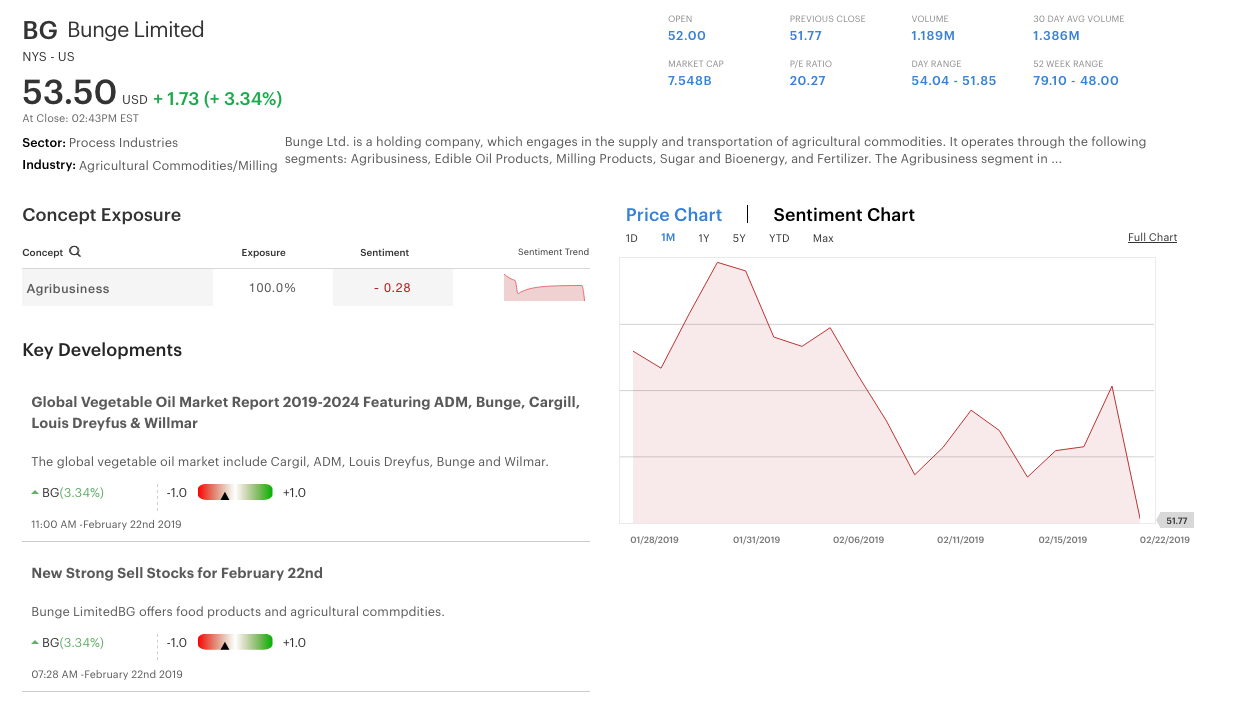Click the 02/06/2019 chart axis date
The height and width of the screenshot is (702, 1234).
coord(858,540)
